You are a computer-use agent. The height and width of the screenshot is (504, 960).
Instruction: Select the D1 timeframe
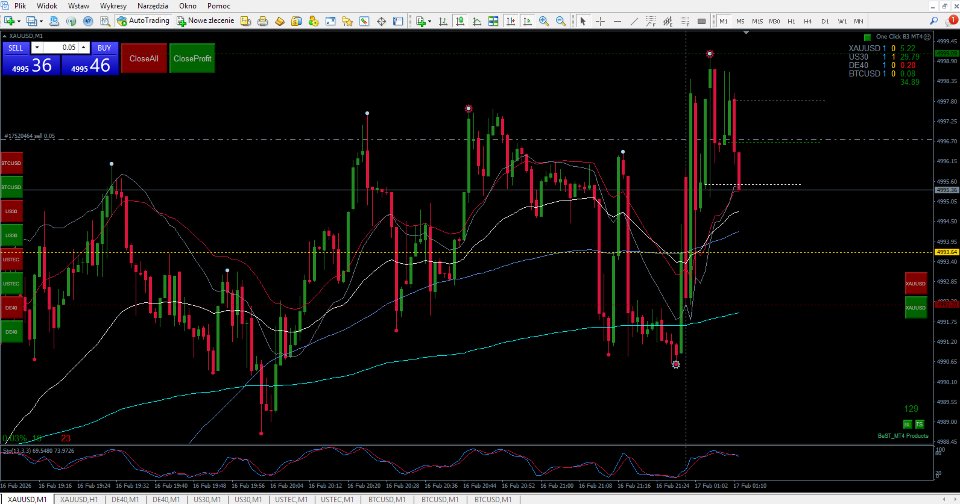point(825,21)
